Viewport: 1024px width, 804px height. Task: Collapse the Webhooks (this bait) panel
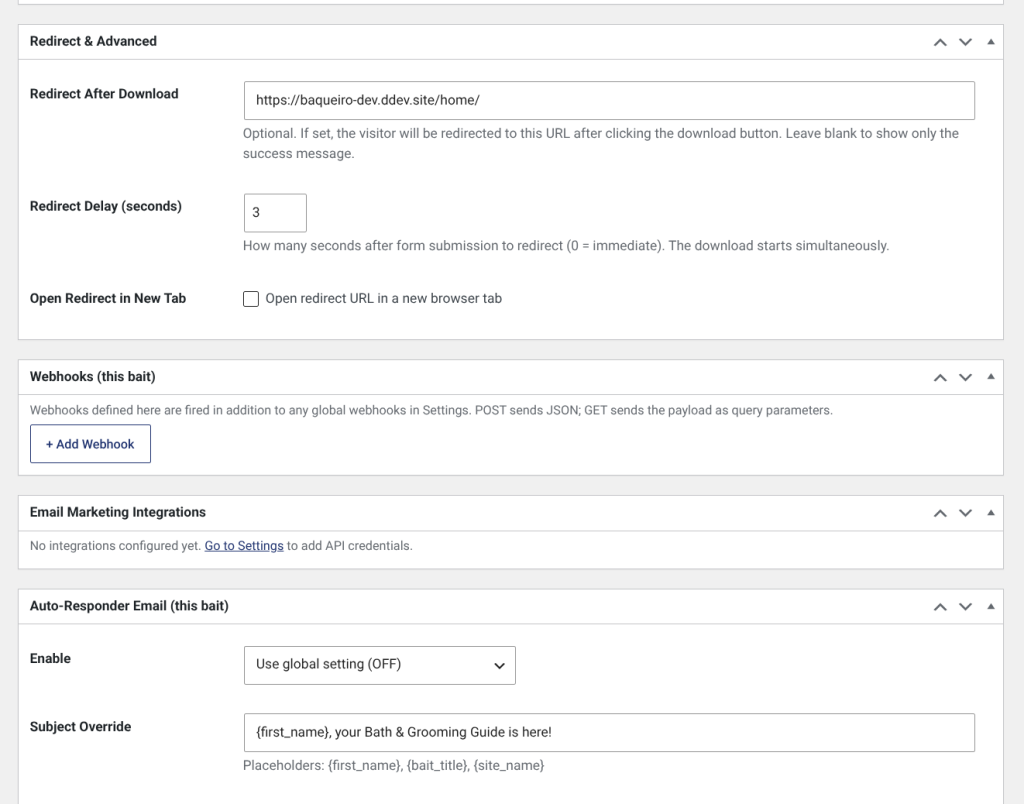991,377
